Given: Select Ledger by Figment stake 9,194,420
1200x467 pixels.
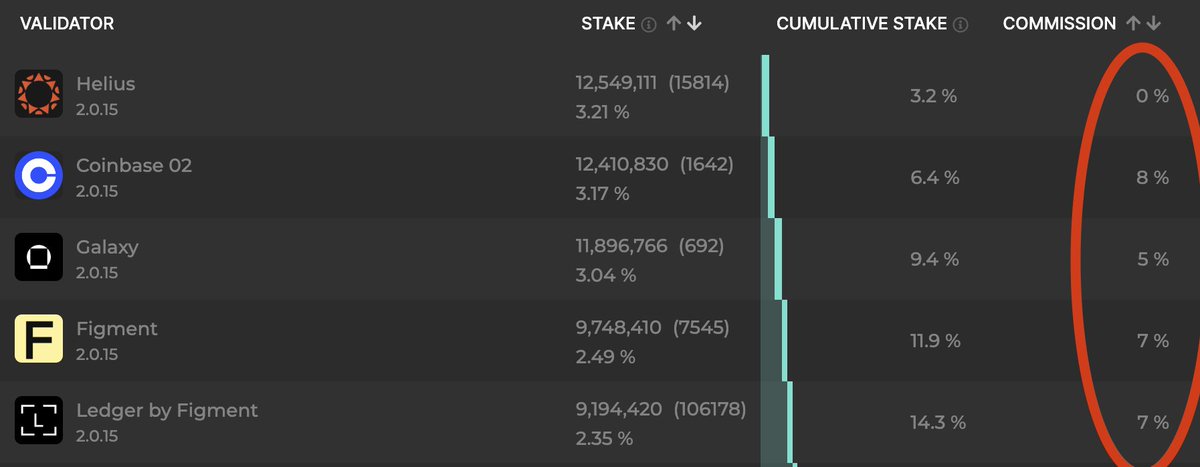Looking at the screenshot, I should coord(618,409).
